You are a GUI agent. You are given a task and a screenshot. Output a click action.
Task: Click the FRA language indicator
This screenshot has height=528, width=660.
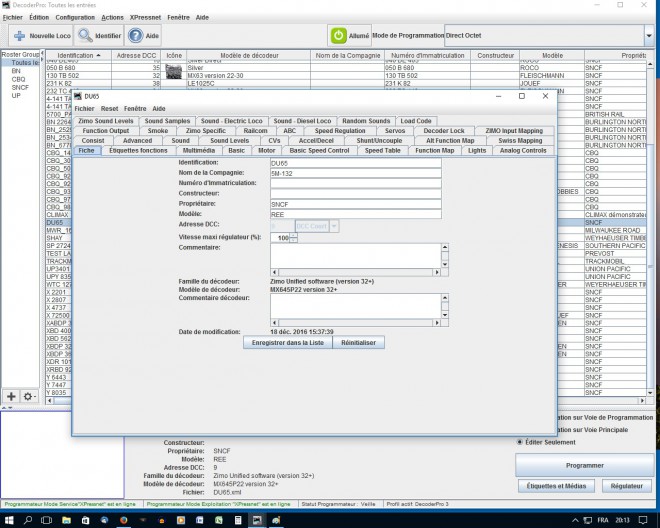603,520
